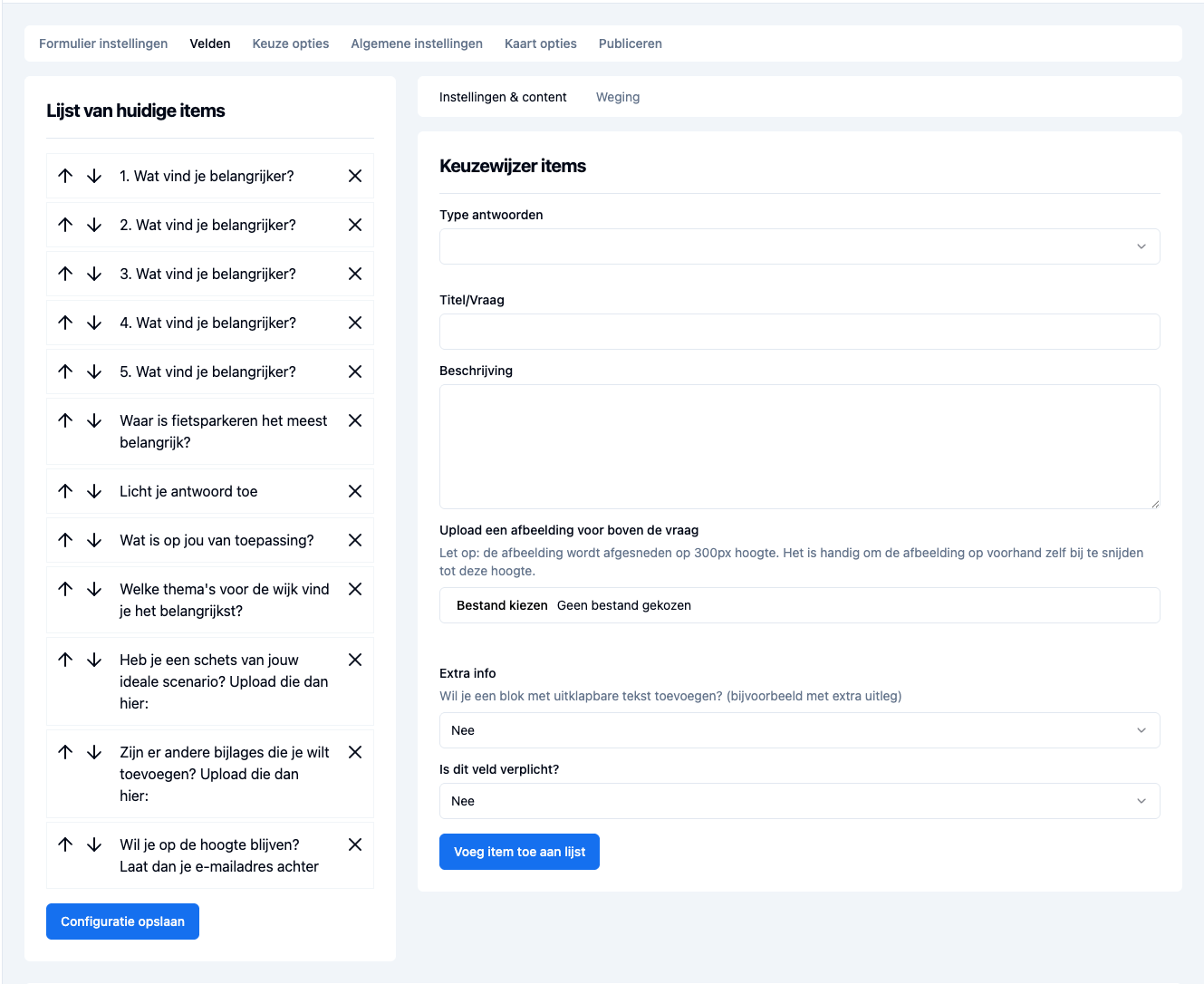The width and height of the screenshot is (1204, 984).
Task: Open 'Is dit veld verplicht?' dropdown
Action: tap(799, 801)
